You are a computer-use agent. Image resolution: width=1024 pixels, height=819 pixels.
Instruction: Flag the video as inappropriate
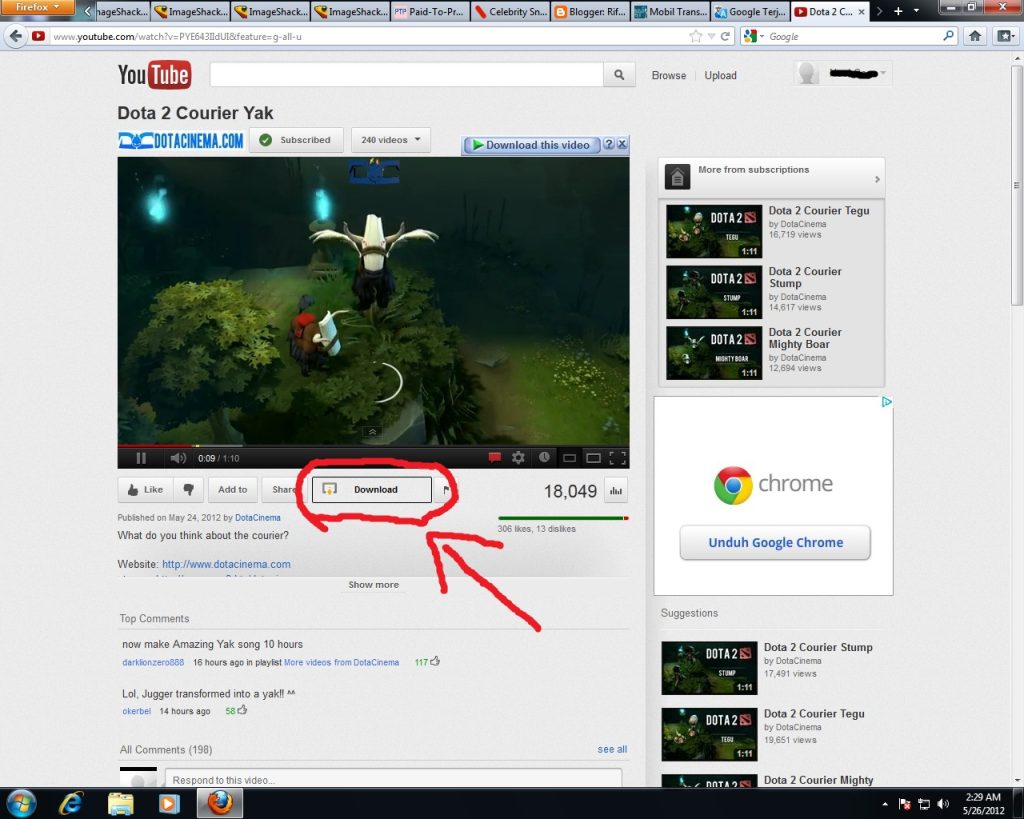tap(447, 490)
